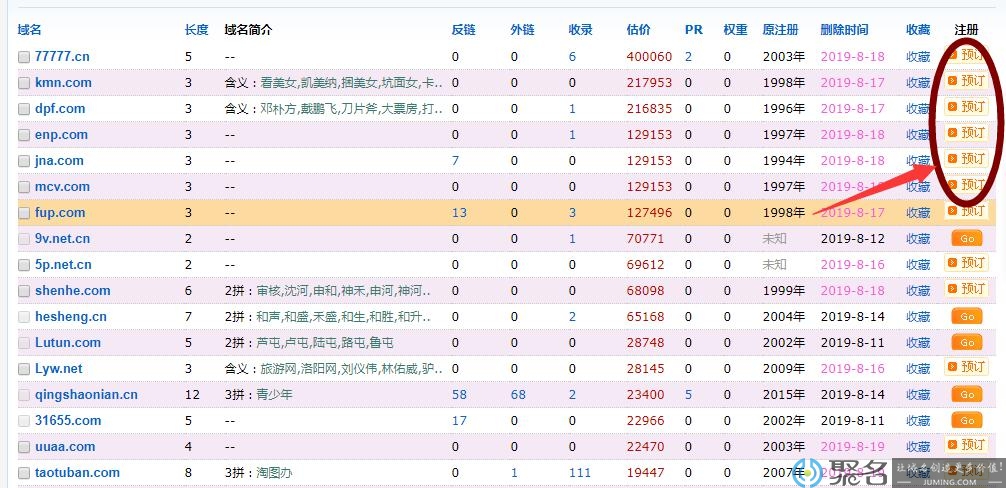The height and width of the screenshot is (488, 1006).
Task: Click the Go button for Lutun.com
Action: tap(967, 342)
